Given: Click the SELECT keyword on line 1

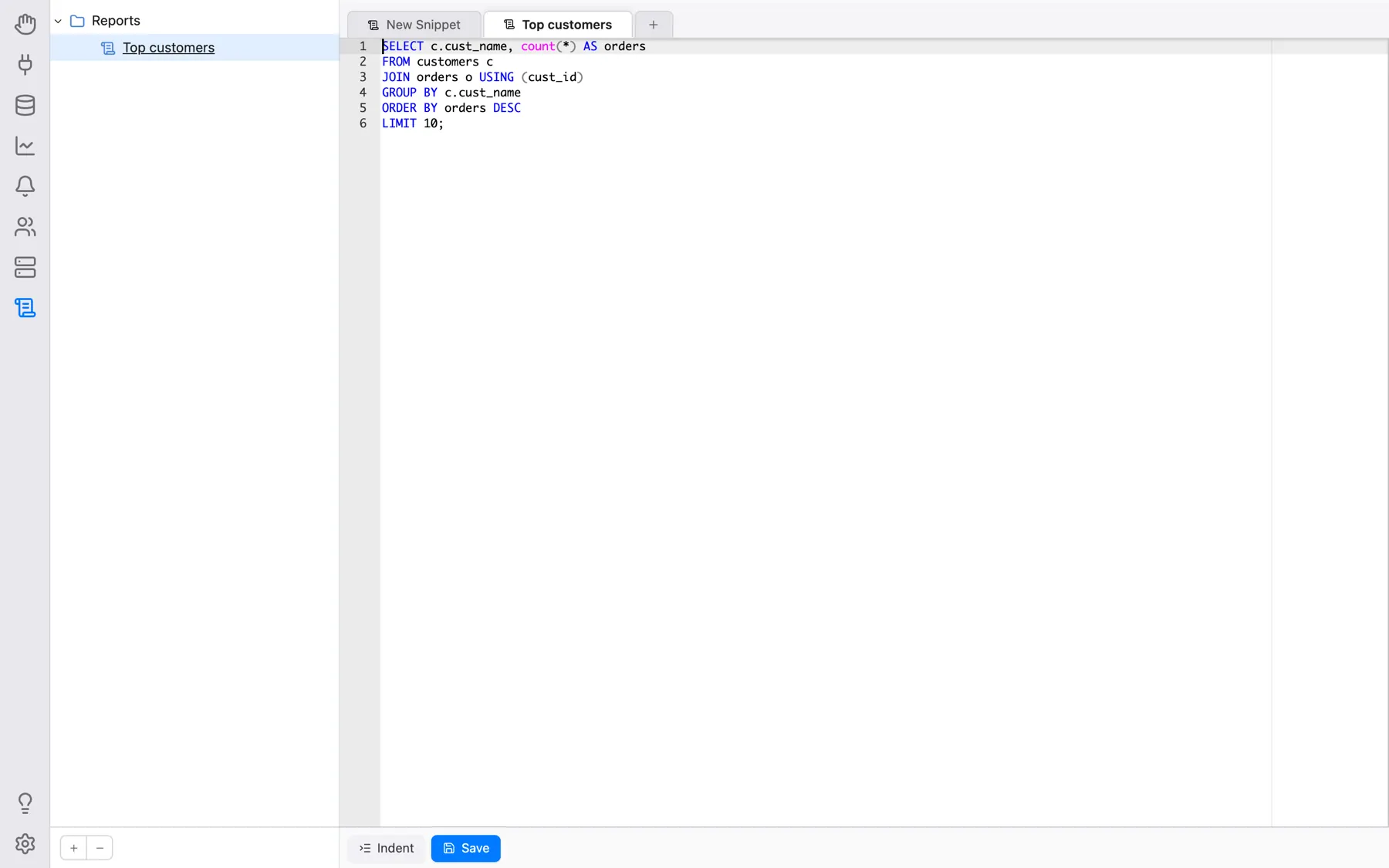Looking at the screenshot, I should [403, 46].
